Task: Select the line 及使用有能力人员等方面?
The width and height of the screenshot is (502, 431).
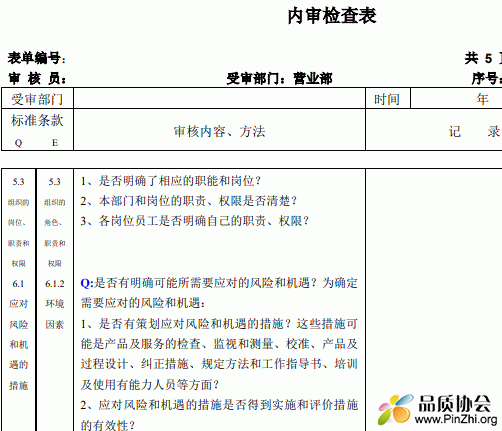Action: (x=150, y=384)
